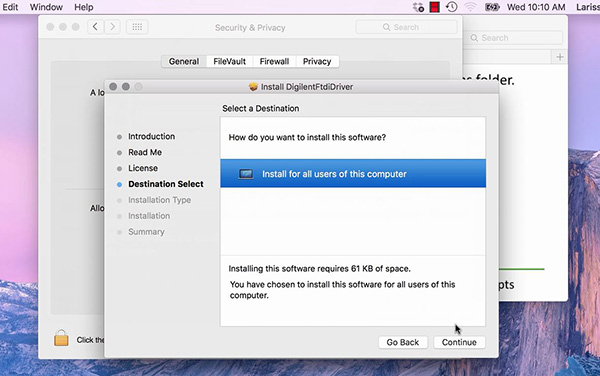Select the Introduction step in the sidebar
The height and width of the screenshot is (376, 600).
(x=151, y=137)
